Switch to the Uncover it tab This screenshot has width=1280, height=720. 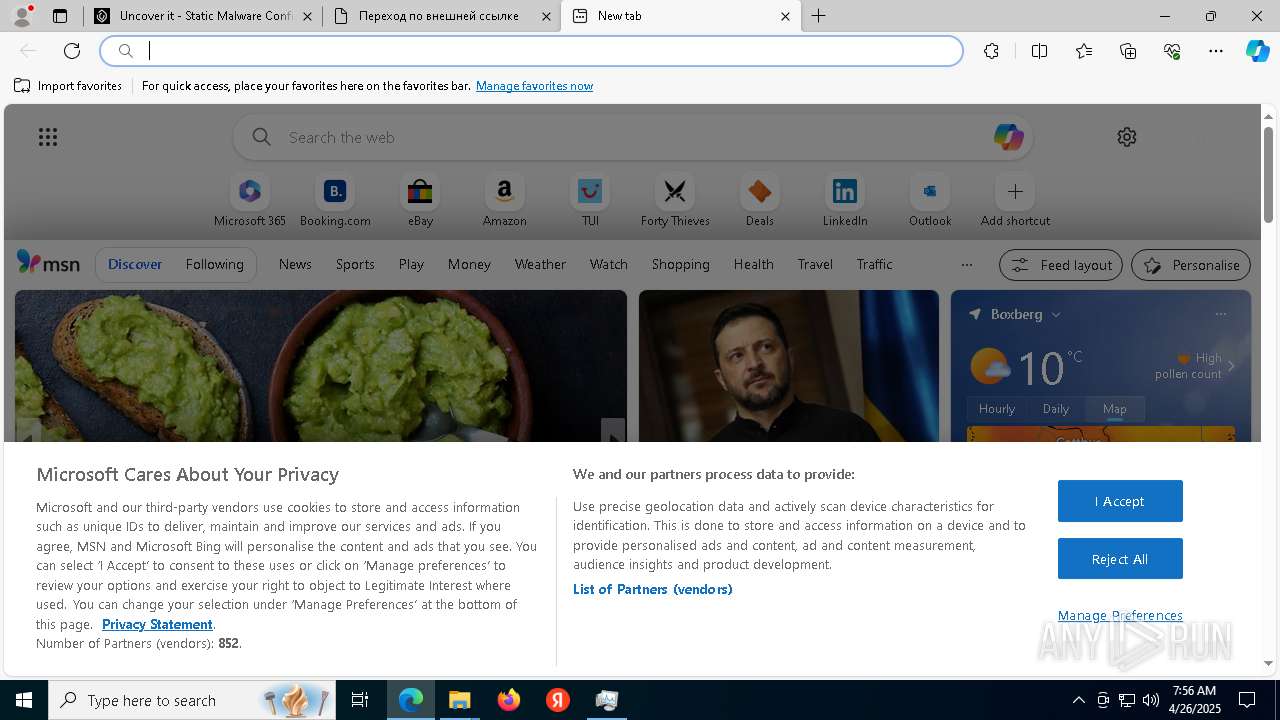coord(203,16)
